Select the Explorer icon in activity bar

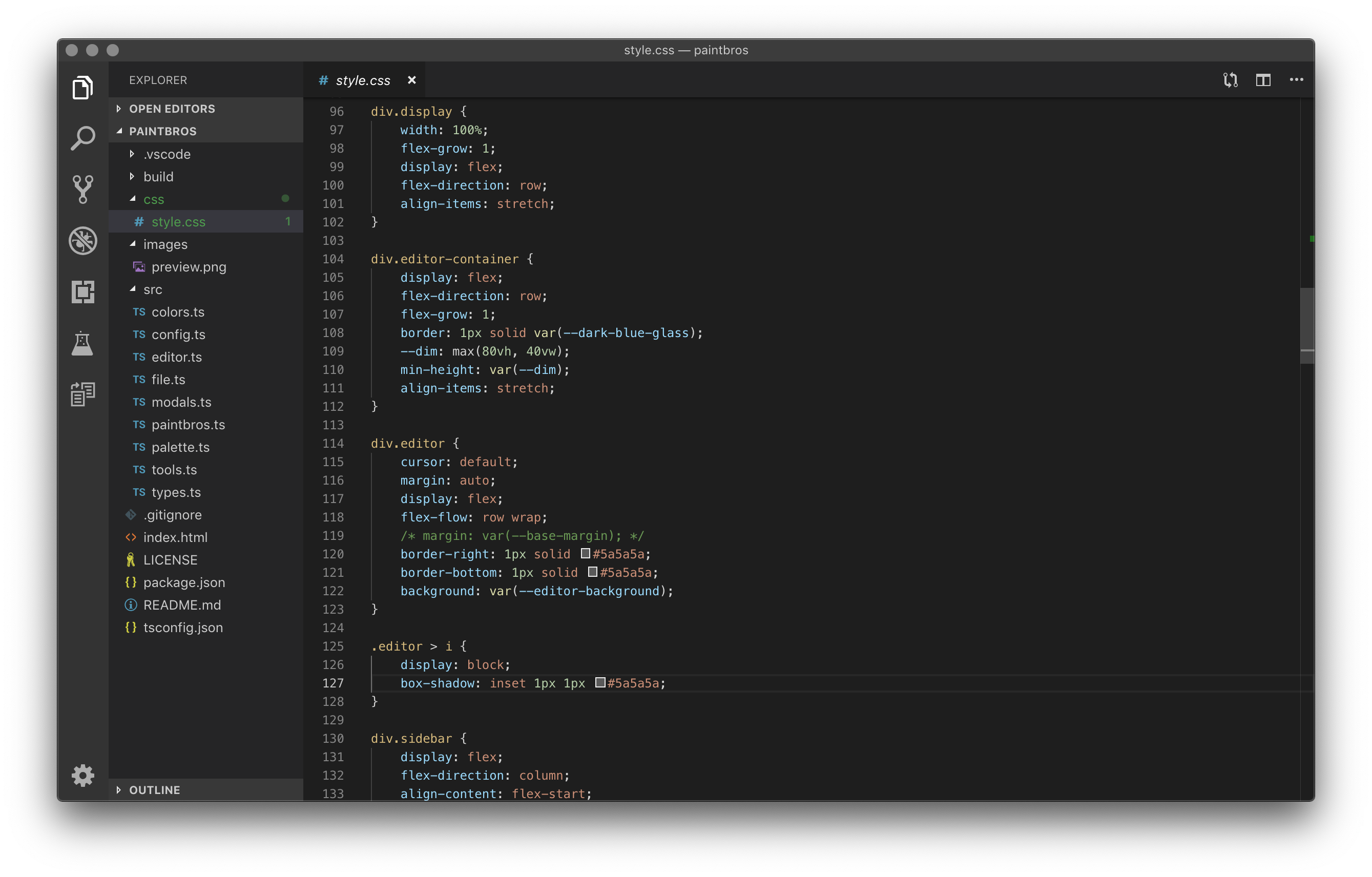tap(83, 87)
